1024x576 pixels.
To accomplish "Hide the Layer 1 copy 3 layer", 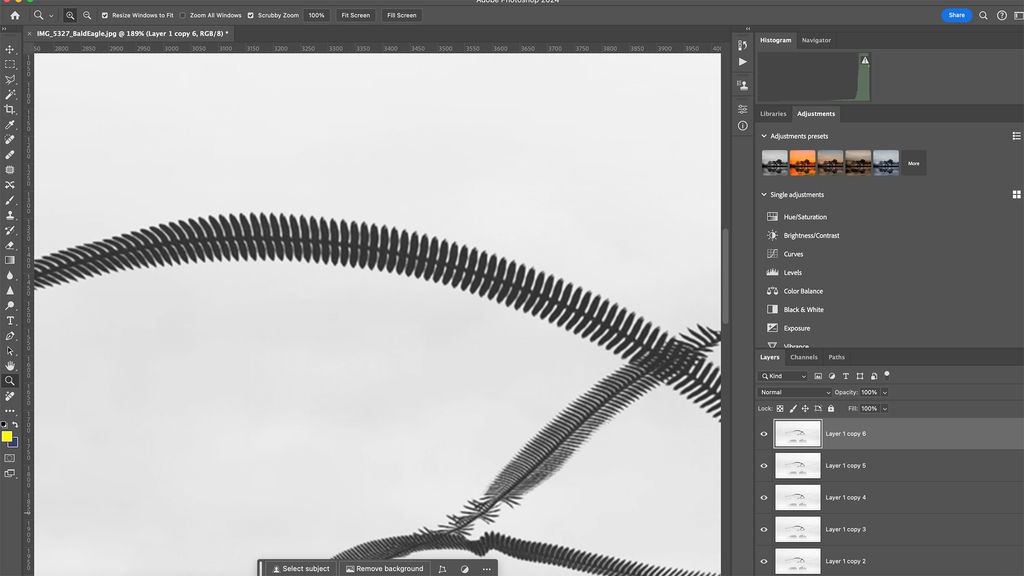I will [x=763, y=529].
